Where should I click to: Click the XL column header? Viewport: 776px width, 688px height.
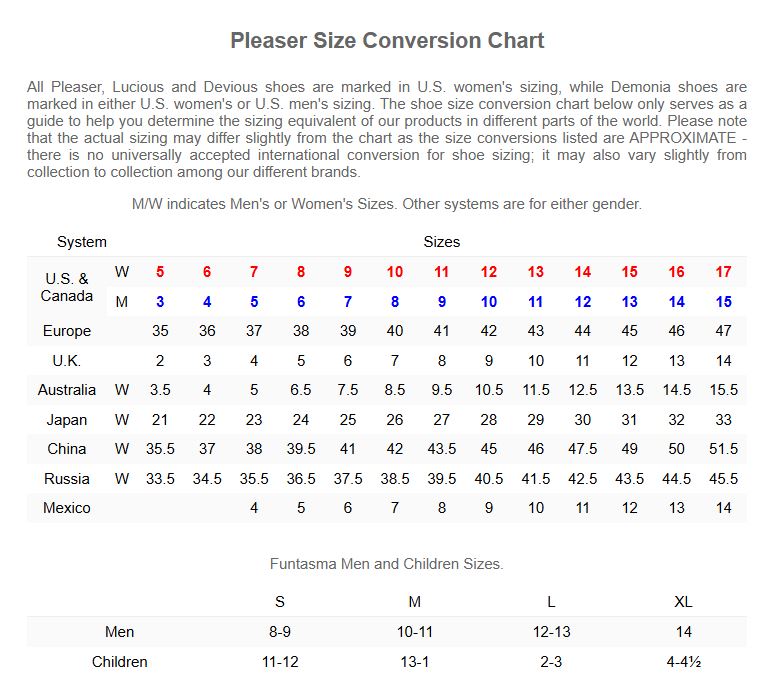(x=683, y=602)
